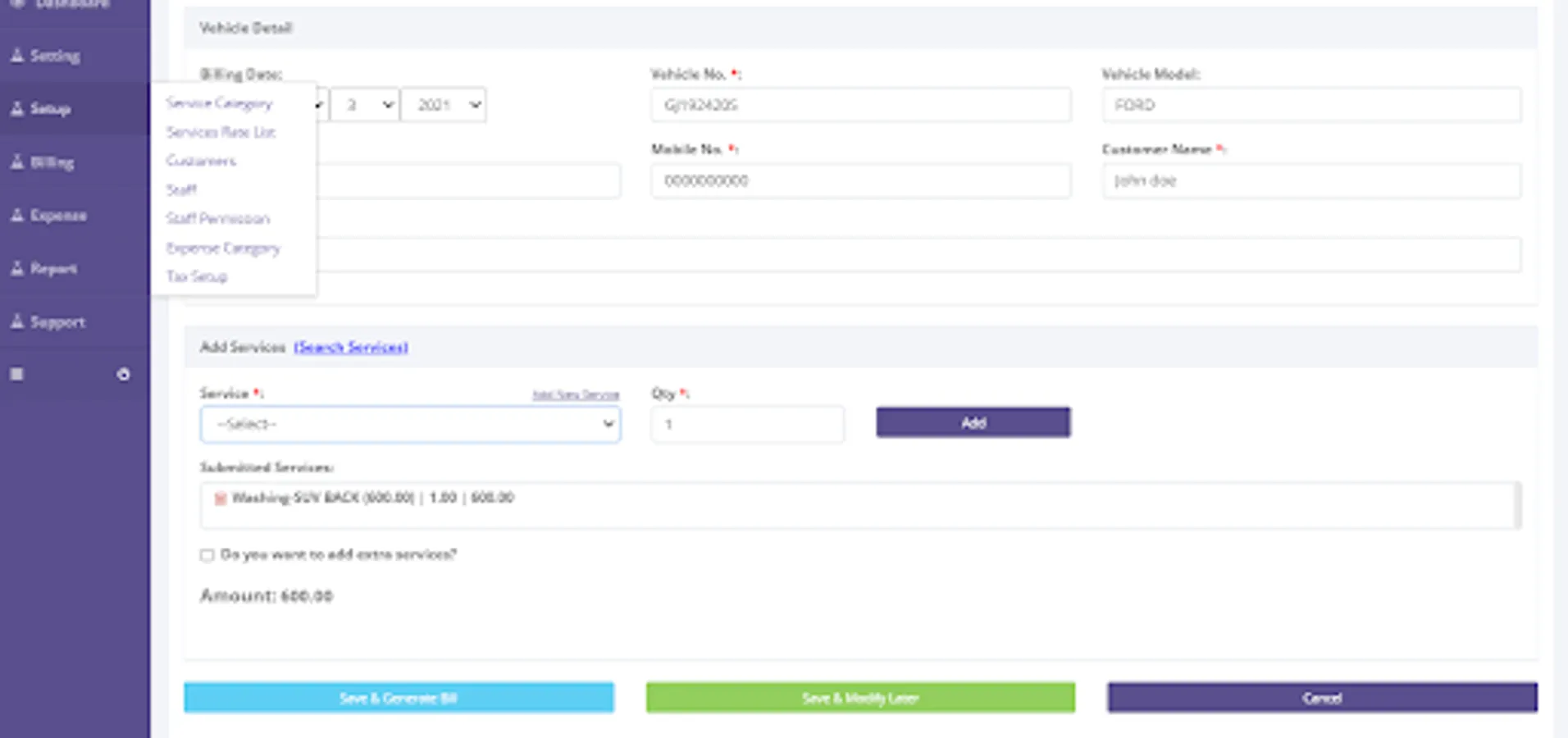Screen dimensions: 1568x738
Task: Click the submitted services list scrollbar
Action: pos(1518,505)
